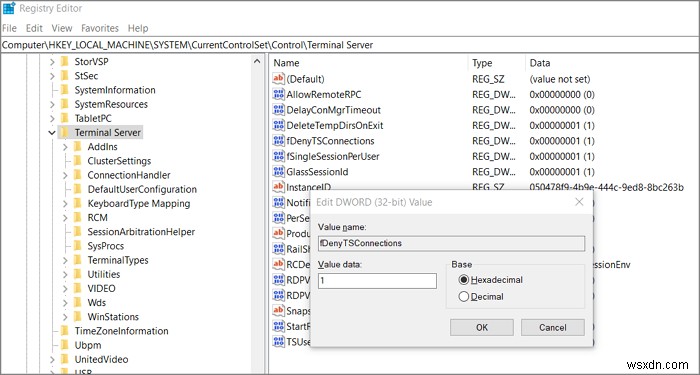This screenshot has height=375, width=700.
Task: Click the registry path address bar
Action: (x=350, y=45)
